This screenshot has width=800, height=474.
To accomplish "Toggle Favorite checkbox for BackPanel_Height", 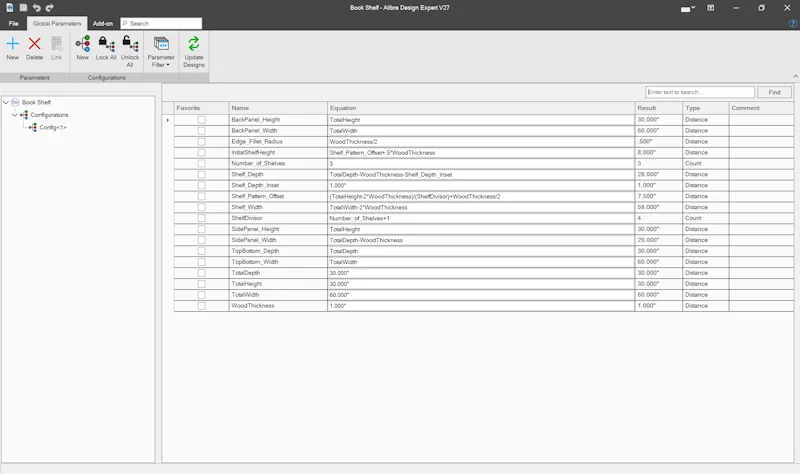I will point(202,120).
